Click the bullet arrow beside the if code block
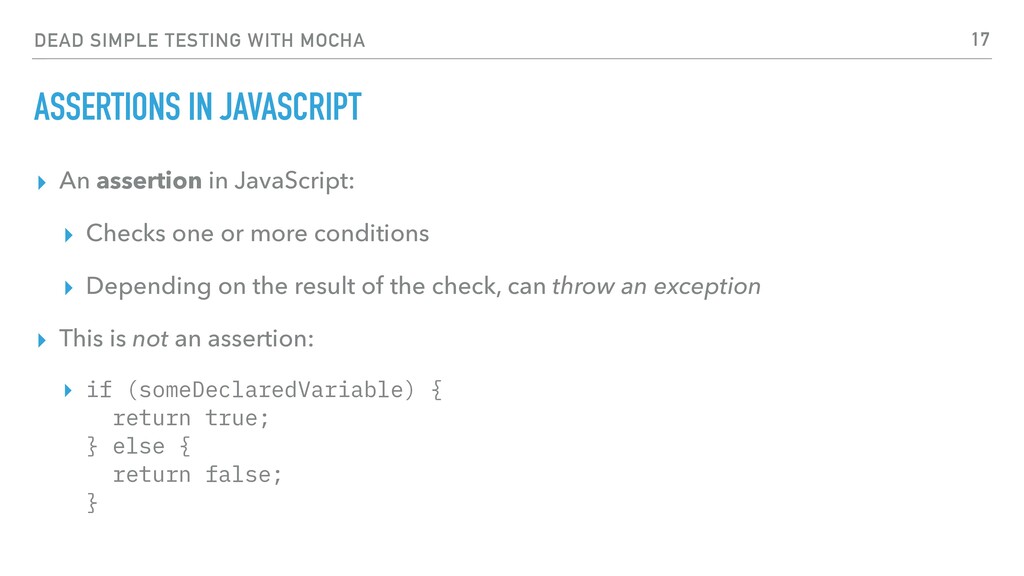 point(69,391)
